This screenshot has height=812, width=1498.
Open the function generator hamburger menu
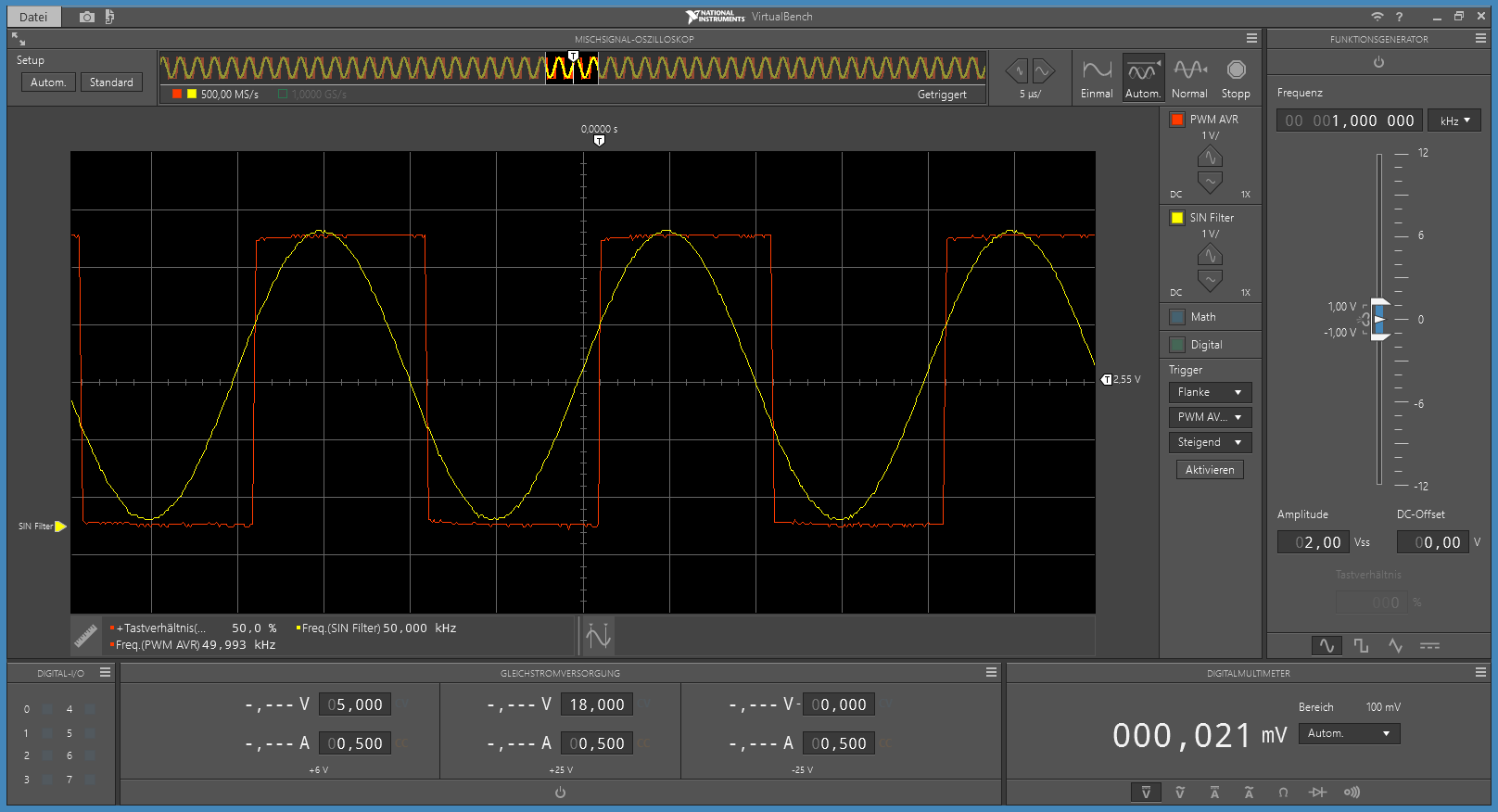tap(1480, 39)
